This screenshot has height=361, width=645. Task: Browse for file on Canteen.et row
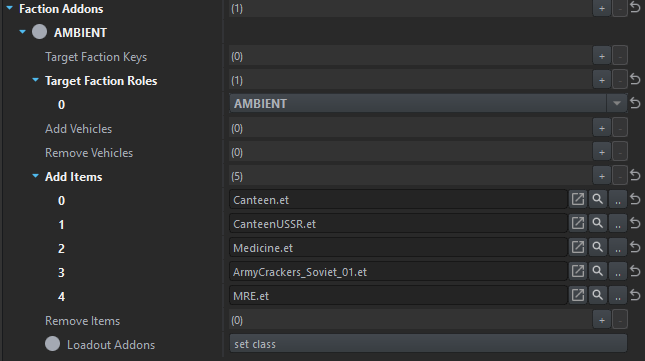point(618,199)
